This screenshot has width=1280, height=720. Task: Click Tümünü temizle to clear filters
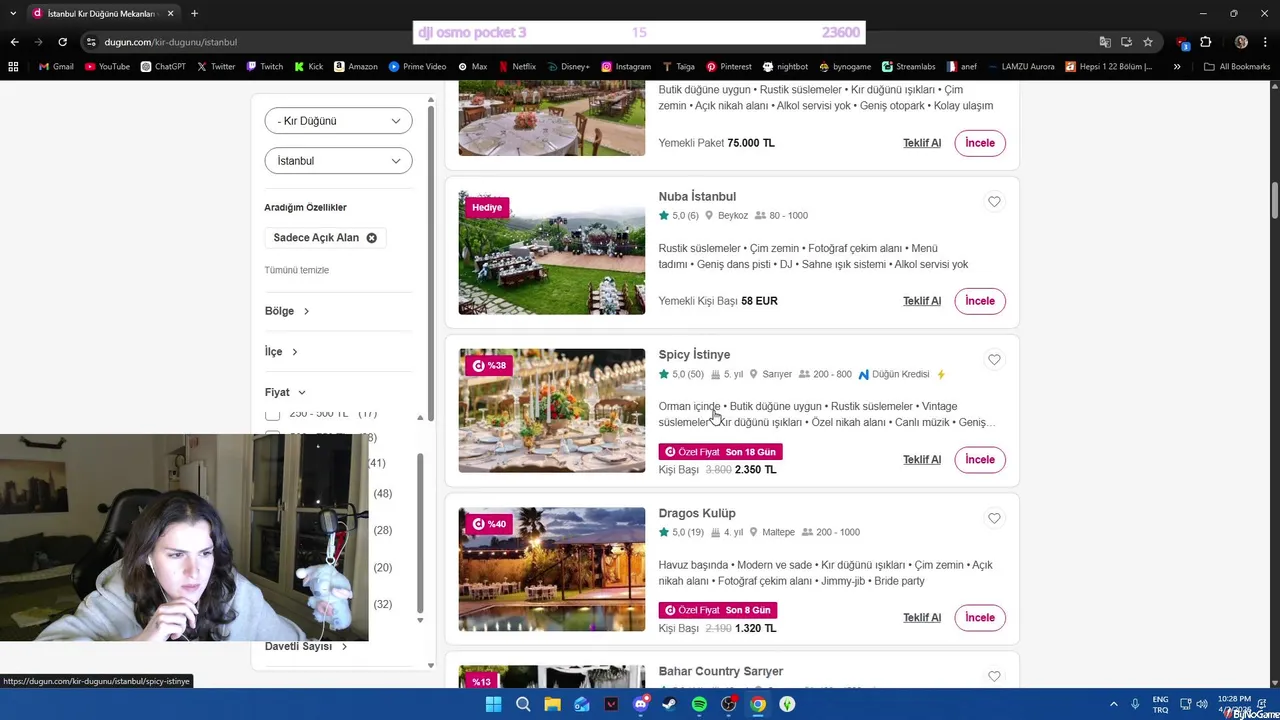point(297,270)
